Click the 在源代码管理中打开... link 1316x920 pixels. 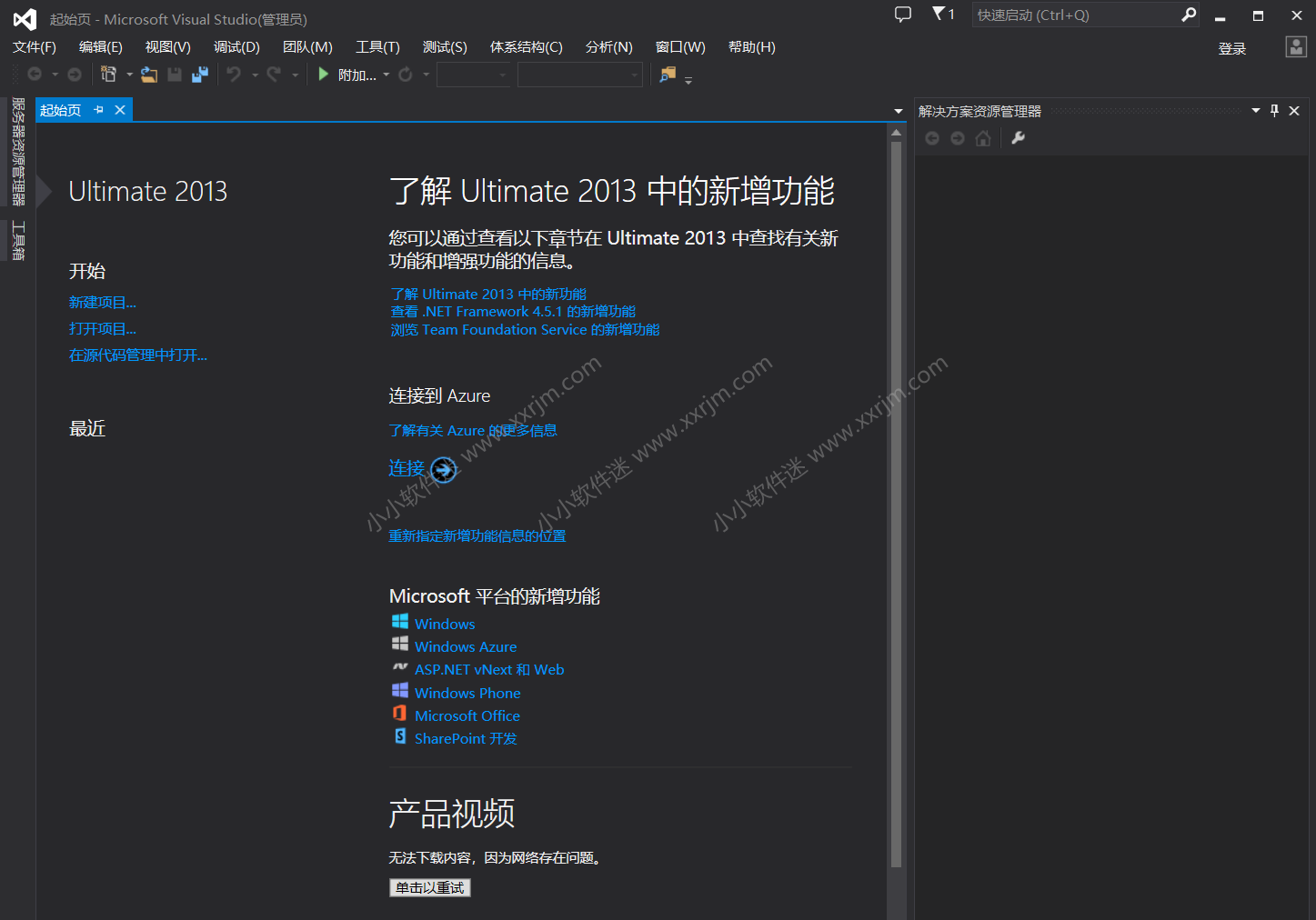138,355
